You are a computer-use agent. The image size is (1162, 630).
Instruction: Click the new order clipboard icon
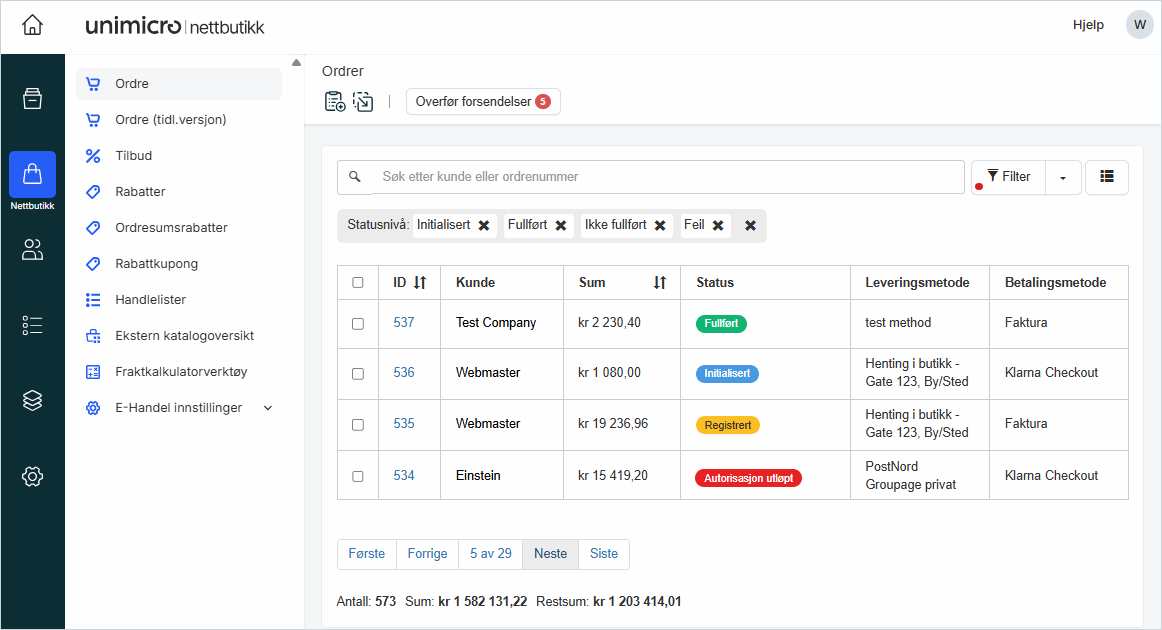click(x=335, y=101)
